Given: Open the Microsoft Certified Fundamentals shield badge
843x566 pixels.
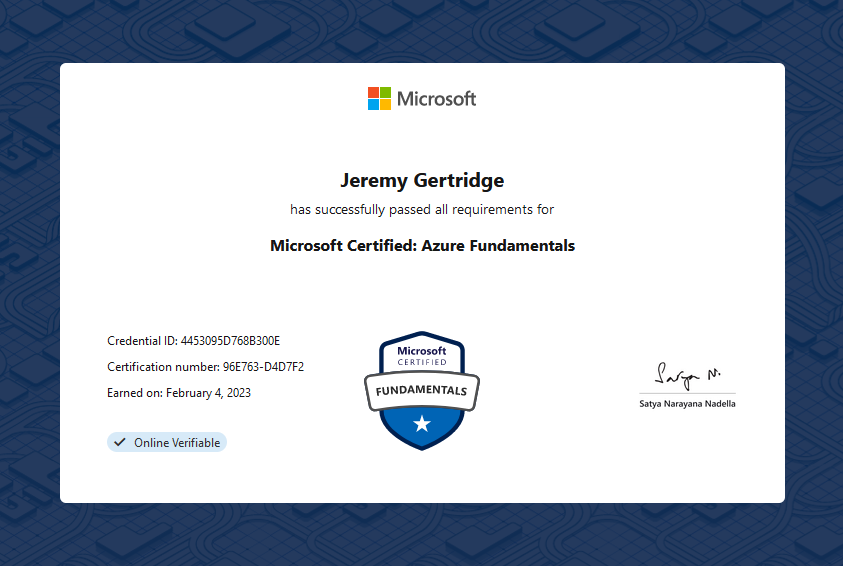Looking at the screenshot, I should 422,391.
